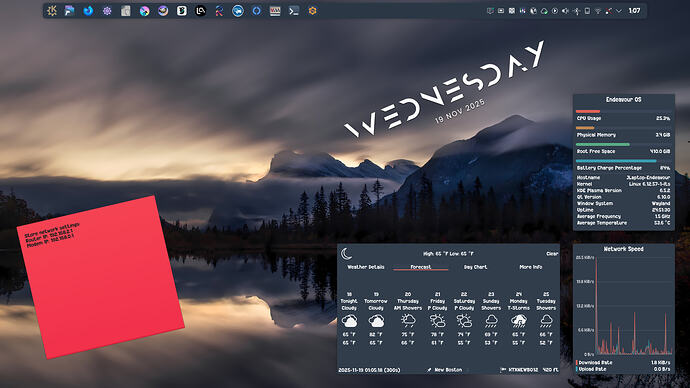
Task: Launch the Dolphin file manager from the panel
Action: click(70, 11)
